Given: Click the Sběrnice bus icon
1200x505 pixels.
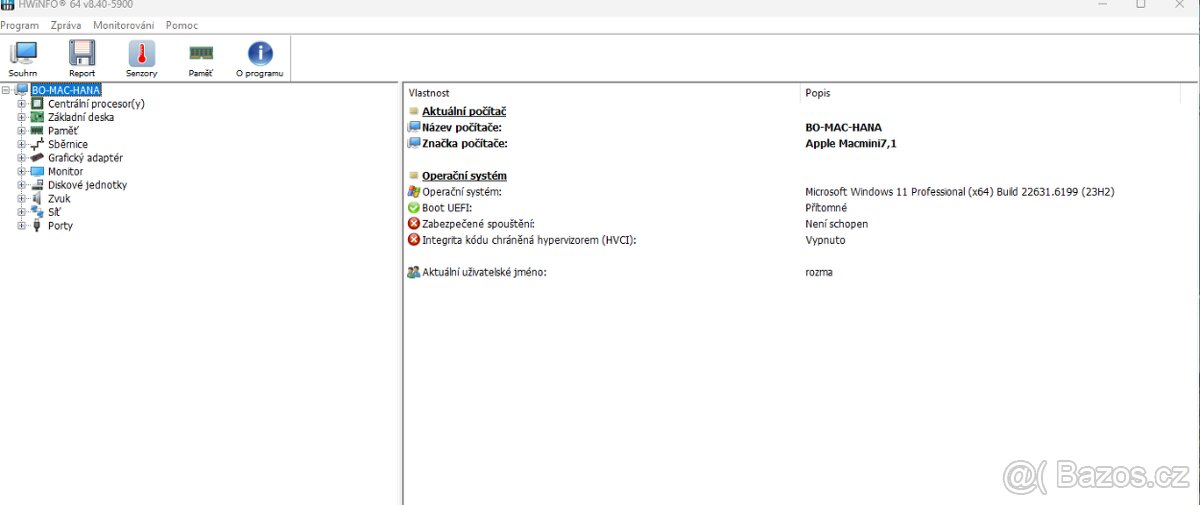Looking at the screenshot, I should click(38, 144).
